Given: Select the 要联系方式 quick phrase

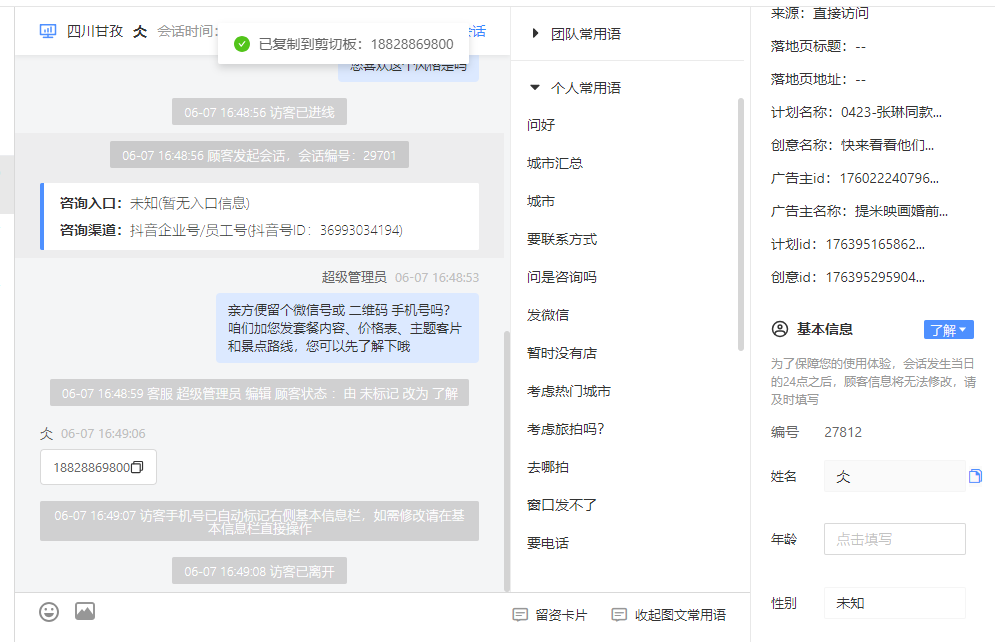Looking at the screenshot, I should [x=562, y=239].
